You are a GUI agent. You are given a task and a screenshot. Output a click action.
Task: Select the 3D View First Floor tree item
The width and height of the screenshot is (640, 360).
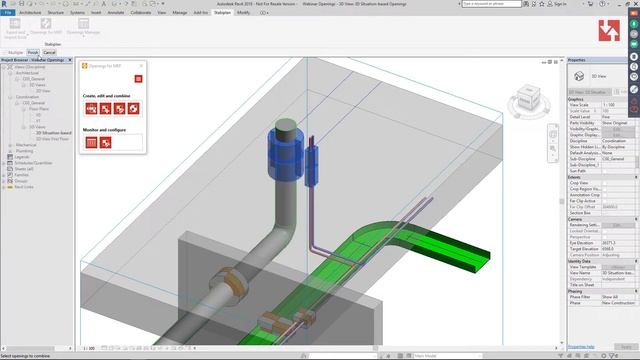52,139
